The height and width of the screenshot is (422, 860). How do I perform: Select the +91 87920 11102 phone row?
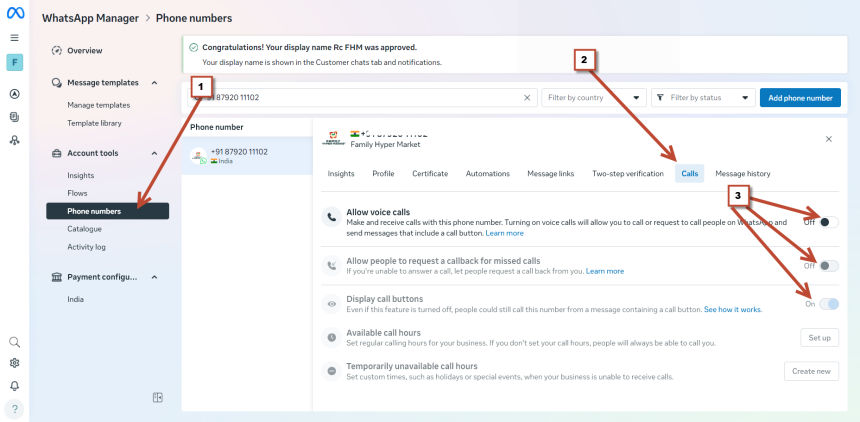click(x=247, y=156)
